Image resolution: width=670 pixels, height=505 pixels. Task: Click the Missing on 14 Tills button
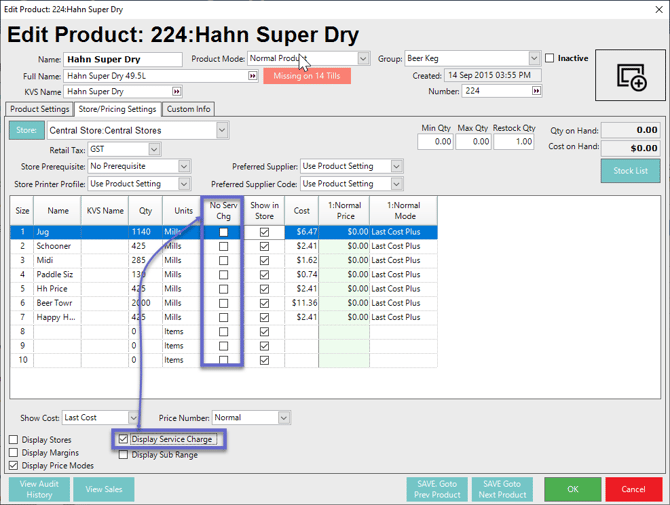(x=307, y=76)
